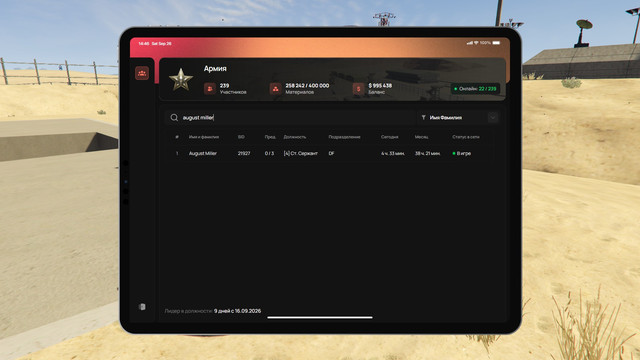
Task: Open the faction members sidebar icon
Action: coord(142,73)
